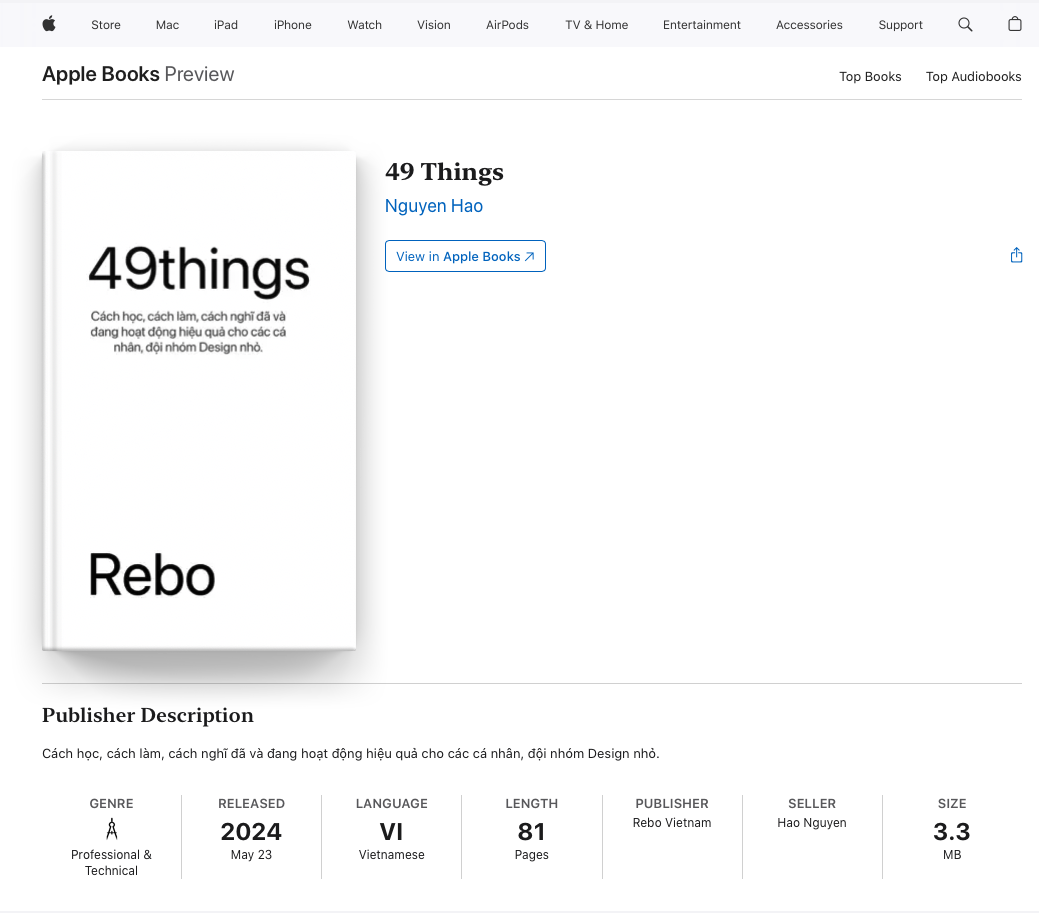Screen dimensions: 1039x913
Task: Click the Vietnamese language text
Action: (392, 855)
